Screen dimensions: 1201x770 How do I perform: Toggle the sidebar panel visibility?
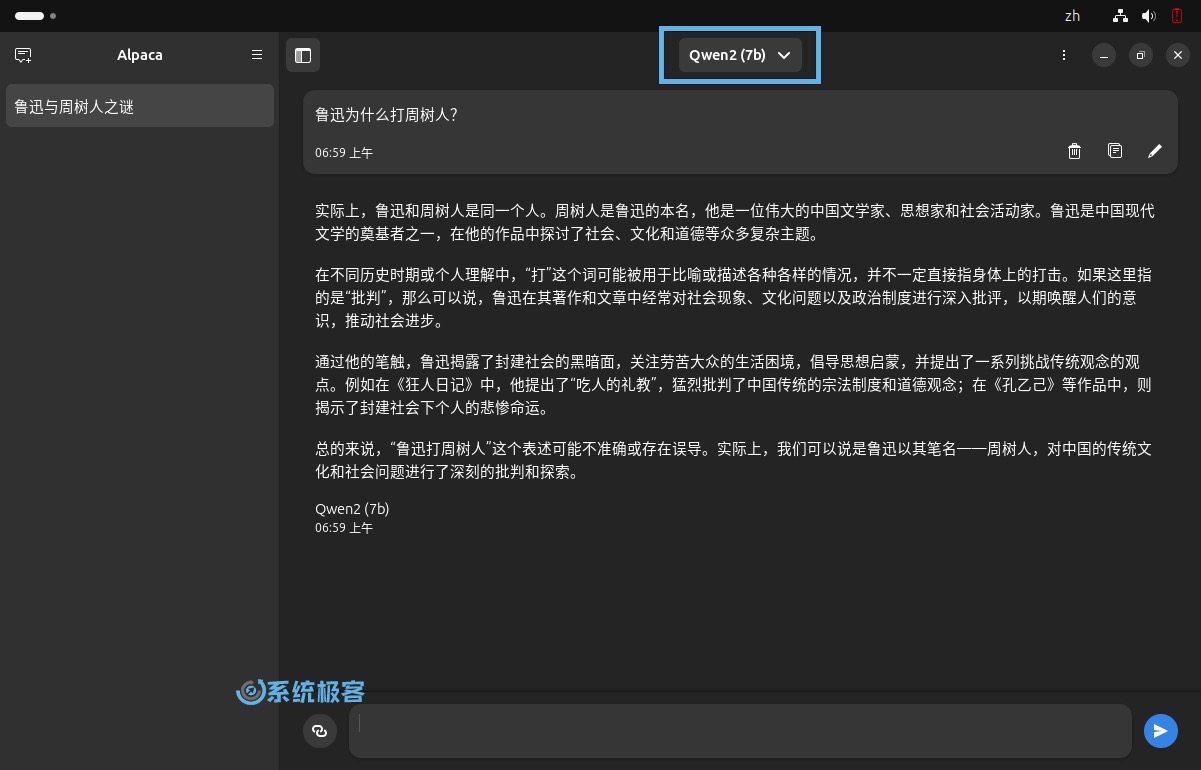[303, 55]
